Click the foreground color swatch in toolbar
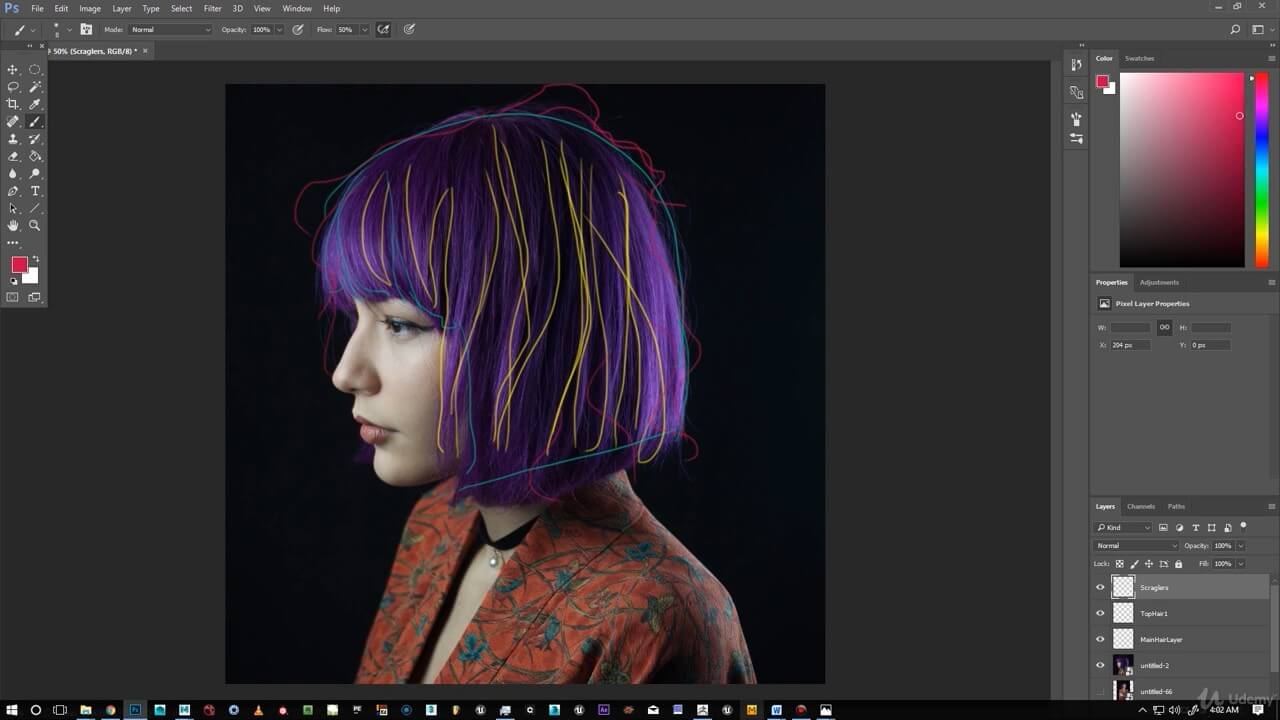Image resolution: width=1280 pixels, height=720 pixels. click(19, 264)
